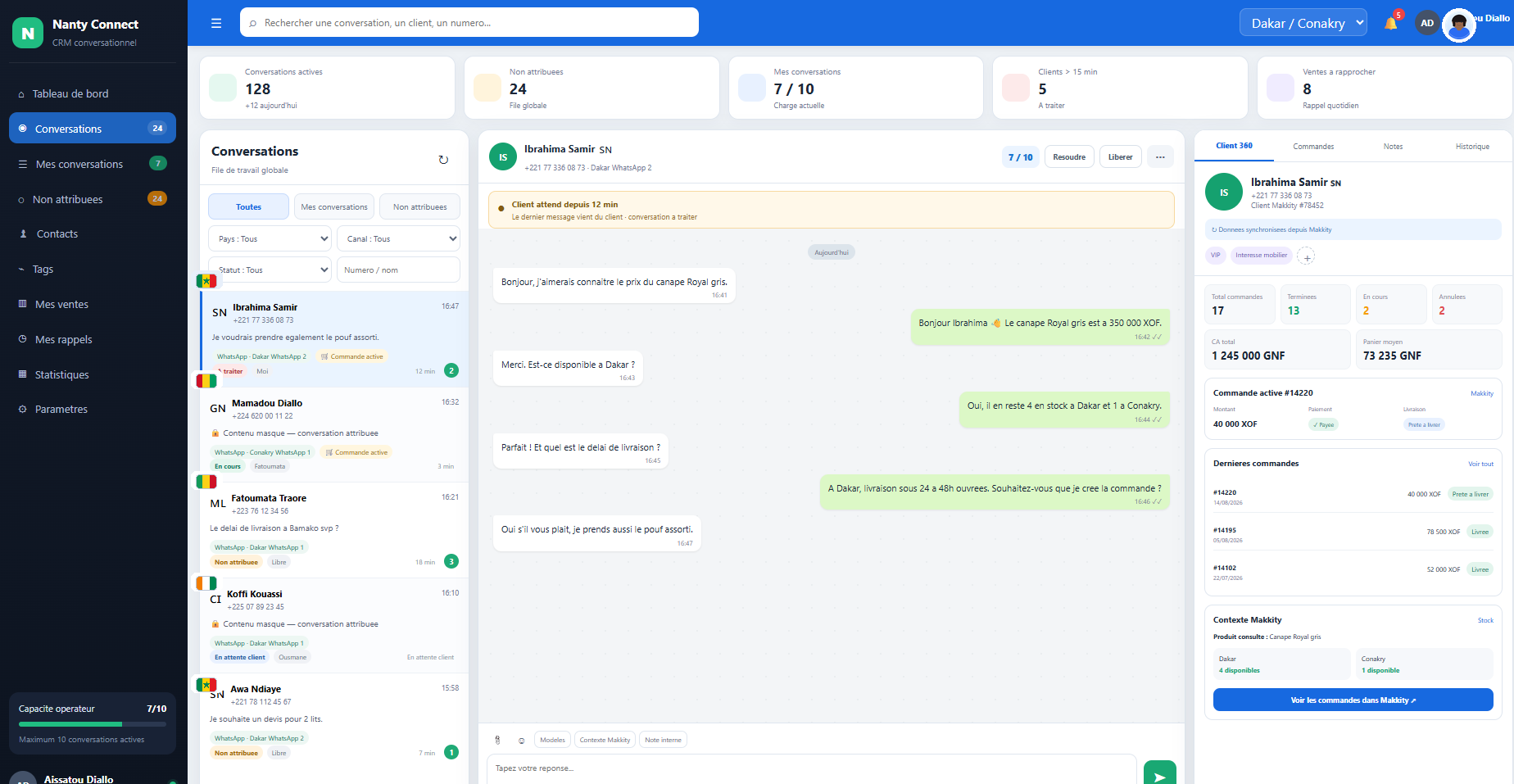Open Mes rappels in sidebar
The width and height of the screenshot is (1514, 784).
point(93,339)
